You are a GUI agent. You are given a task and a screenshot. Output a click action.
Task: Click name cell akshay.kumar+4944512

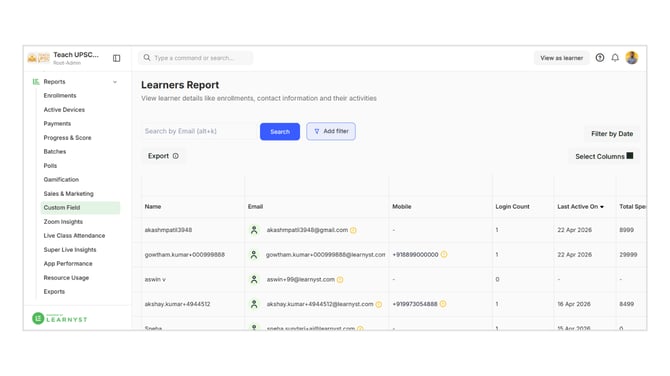tap(177, 304)
